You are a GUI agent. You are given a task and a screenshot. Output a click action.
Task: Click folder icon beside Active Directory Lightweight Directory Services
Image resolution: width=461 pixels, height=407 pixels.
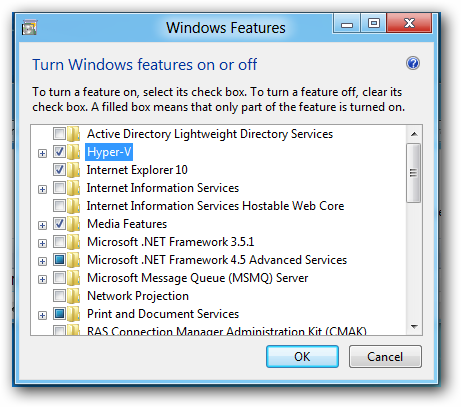(73, 134)
